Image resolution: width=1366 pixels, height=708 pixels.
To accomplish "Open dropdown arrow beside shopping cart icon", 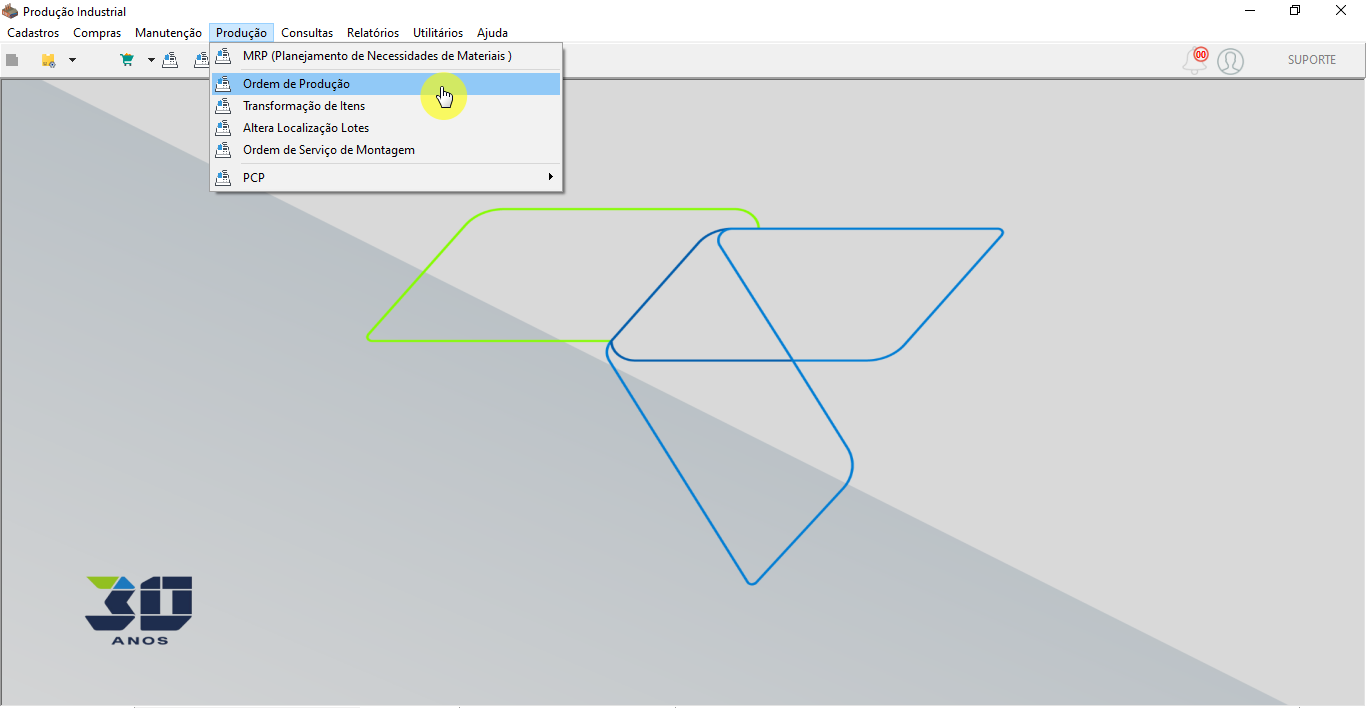I will 151,60.
